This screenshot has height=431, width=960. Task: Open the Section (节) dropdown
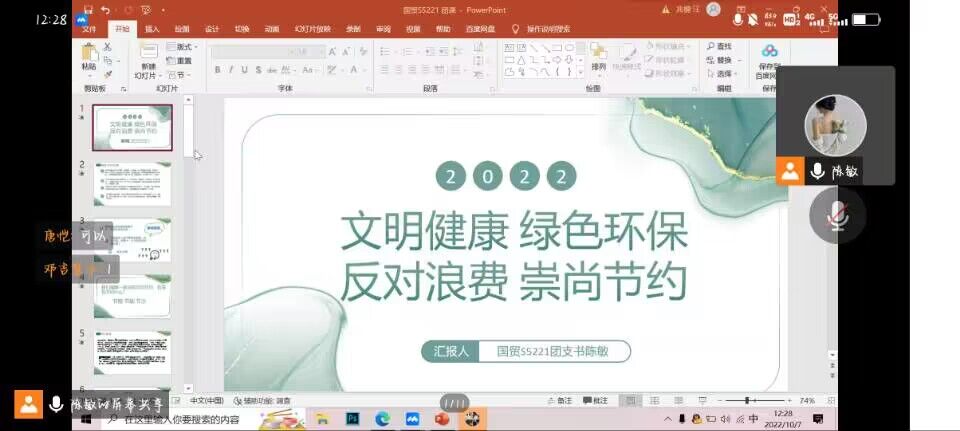(179, 75)
